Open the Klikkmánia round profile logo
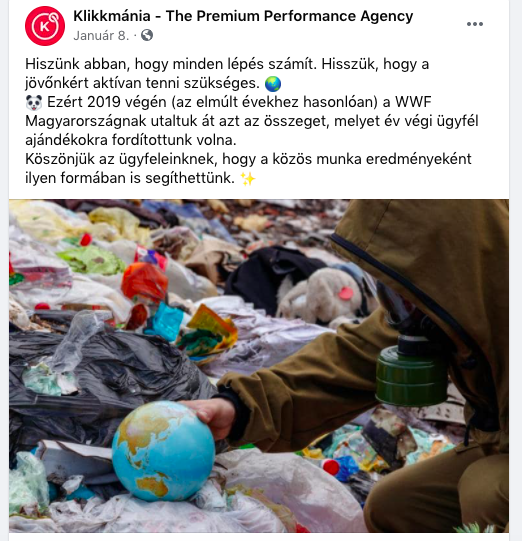The width and height of the screenshot is (522, 541). pyautogui.click(x=45, y=26)
